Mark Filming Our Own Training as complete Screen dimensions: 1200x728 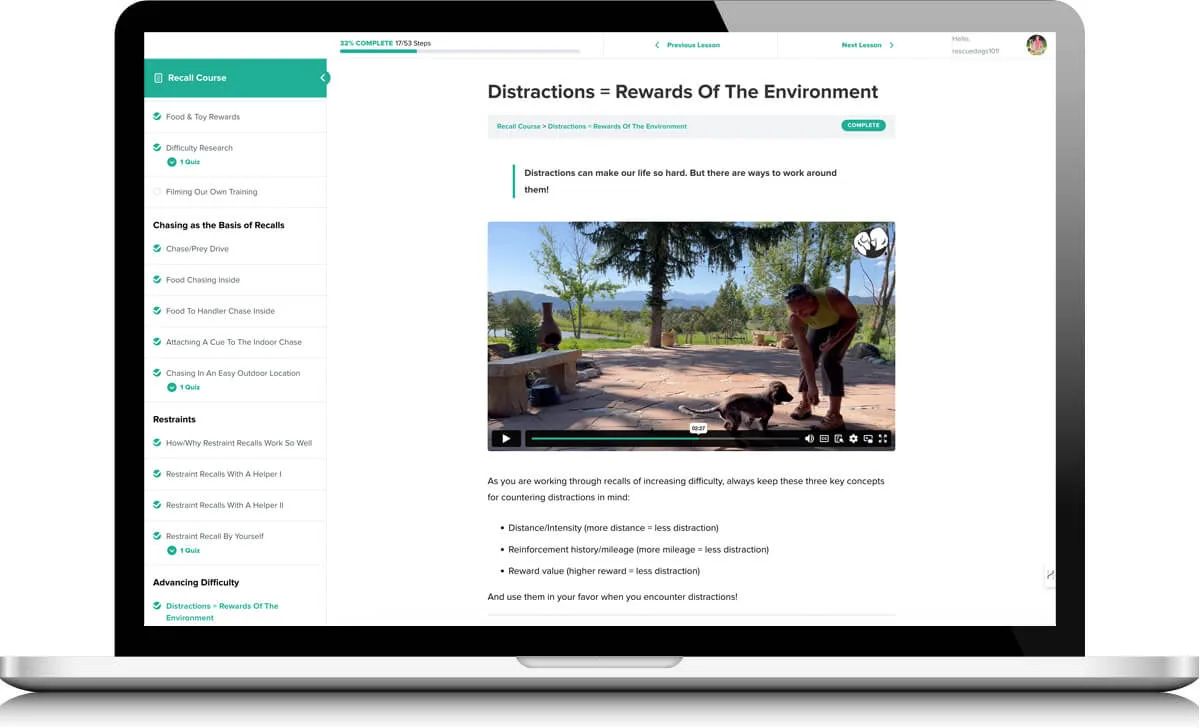click(157, 191)
